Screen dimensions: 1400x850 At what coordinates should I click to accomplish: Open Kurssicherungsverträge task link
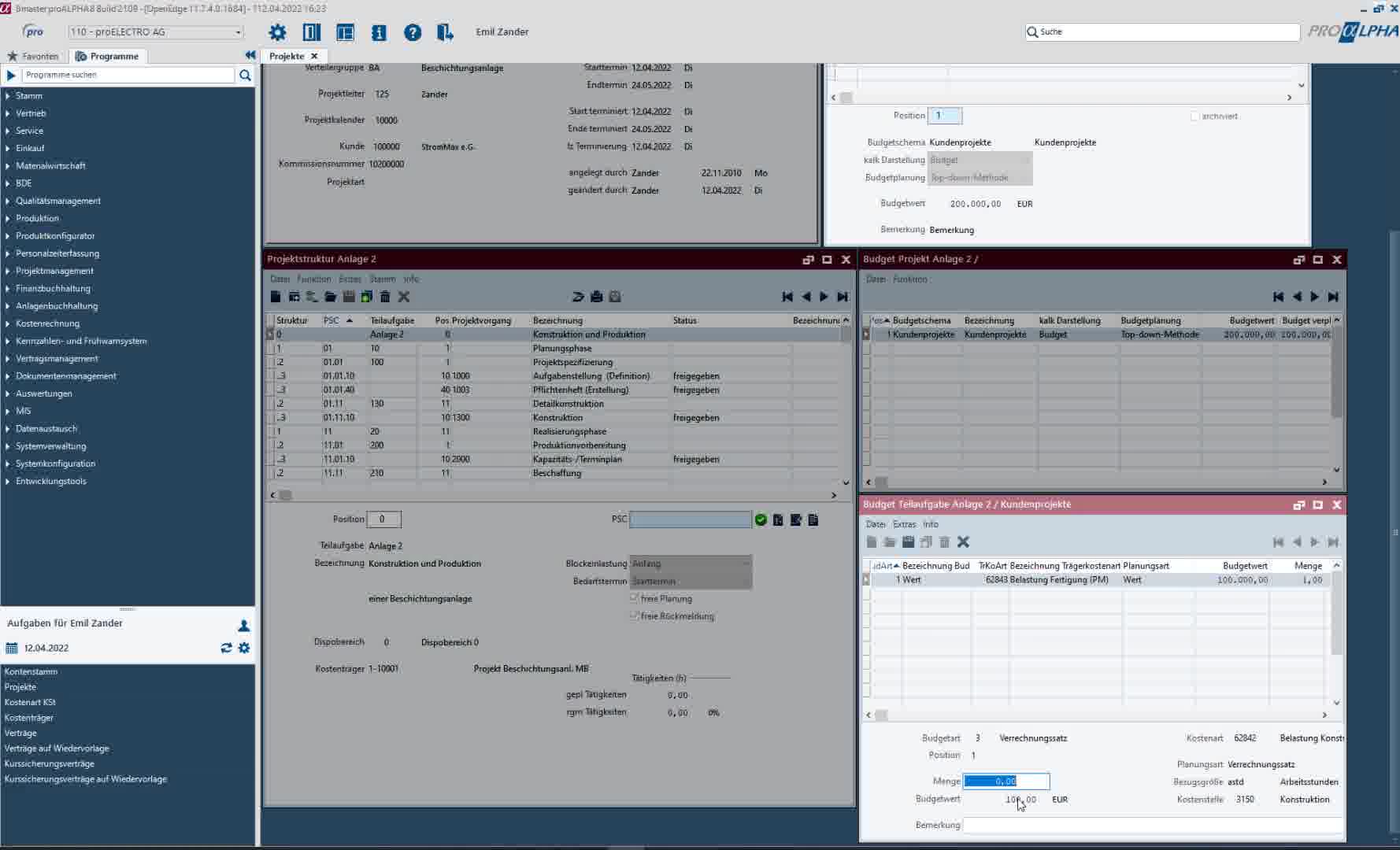point(49,763)
